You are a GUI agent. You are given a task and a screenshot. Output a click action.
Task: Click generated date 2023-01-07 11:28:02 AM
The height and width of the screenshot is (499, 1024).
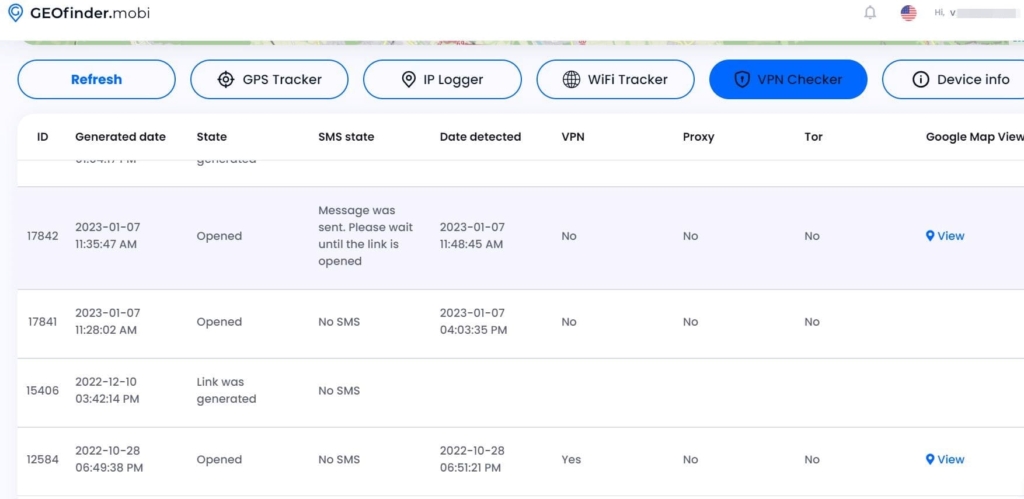[x=108, y=322]
